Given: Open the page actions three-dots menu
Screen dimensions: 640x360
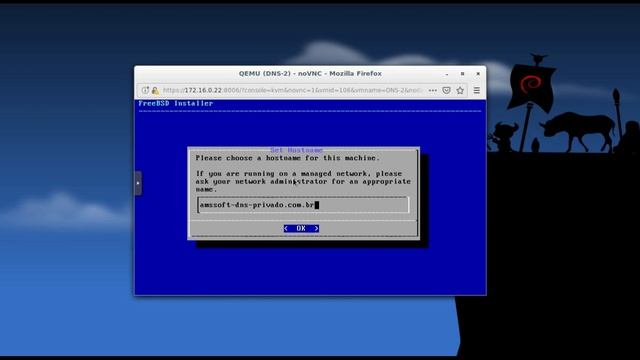Looking at the screenshot, I should pos(433,91).
